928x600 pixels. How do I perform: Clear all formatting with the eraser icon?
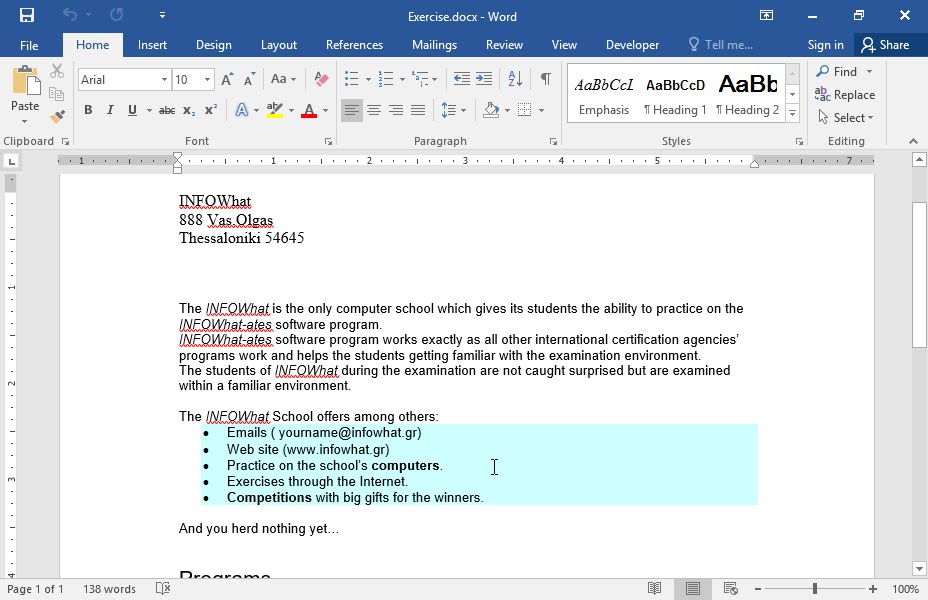pyautogui.click(x=321, y=79)
